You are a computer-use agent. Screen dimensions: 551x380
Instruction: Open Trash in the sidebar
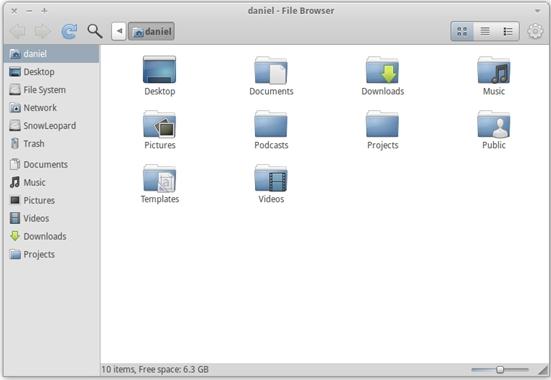[x=52, y=143]
